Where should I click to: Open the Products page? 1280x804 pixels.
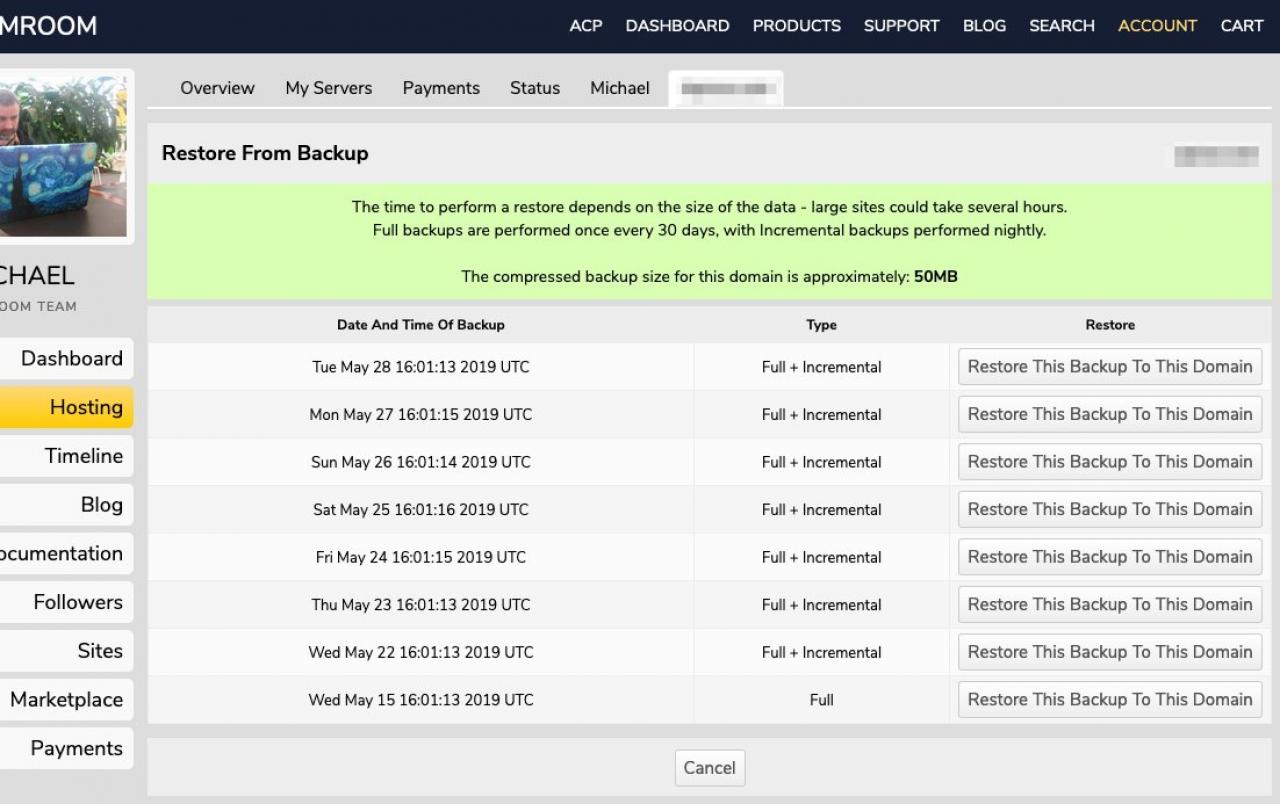click(796, 26)
